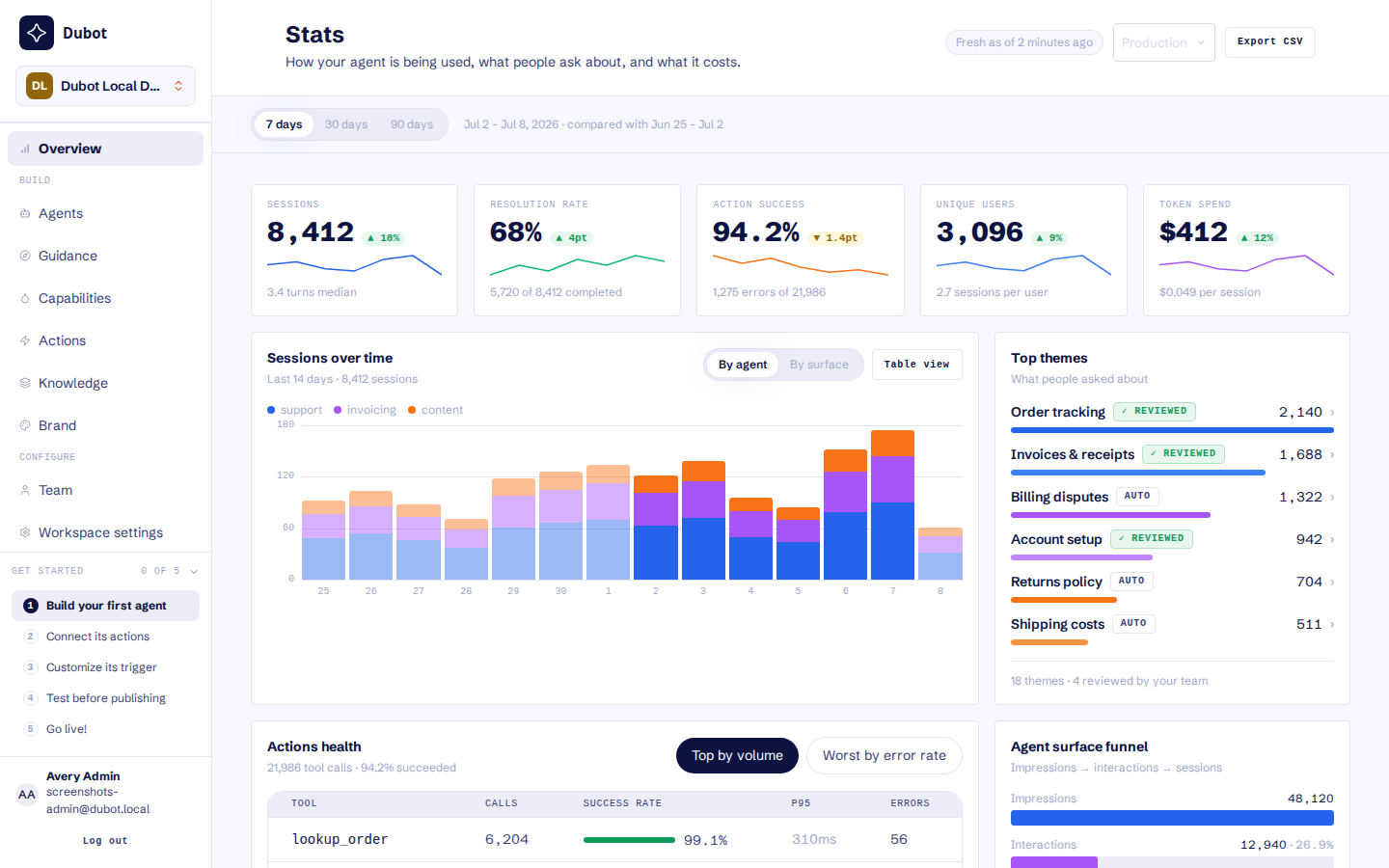Collapse the Get Started checklist chevron
This screenshot has width=1389, height=868.
194,571
